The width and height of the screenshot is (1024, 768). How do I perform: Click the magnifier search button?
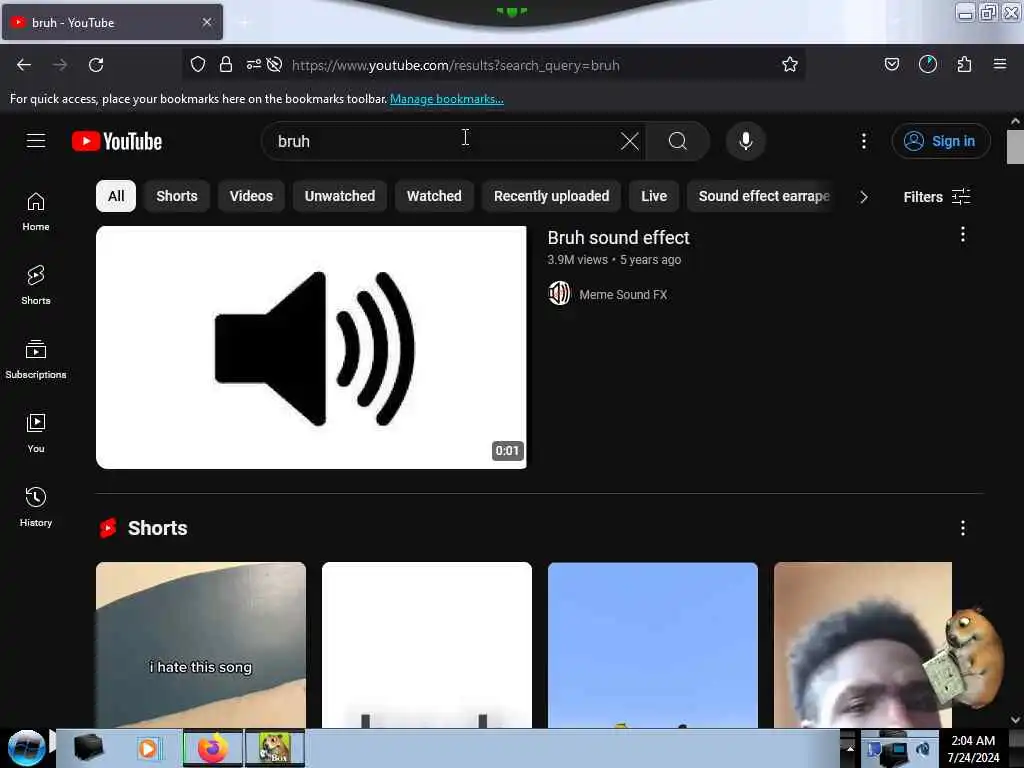(677, 141)
